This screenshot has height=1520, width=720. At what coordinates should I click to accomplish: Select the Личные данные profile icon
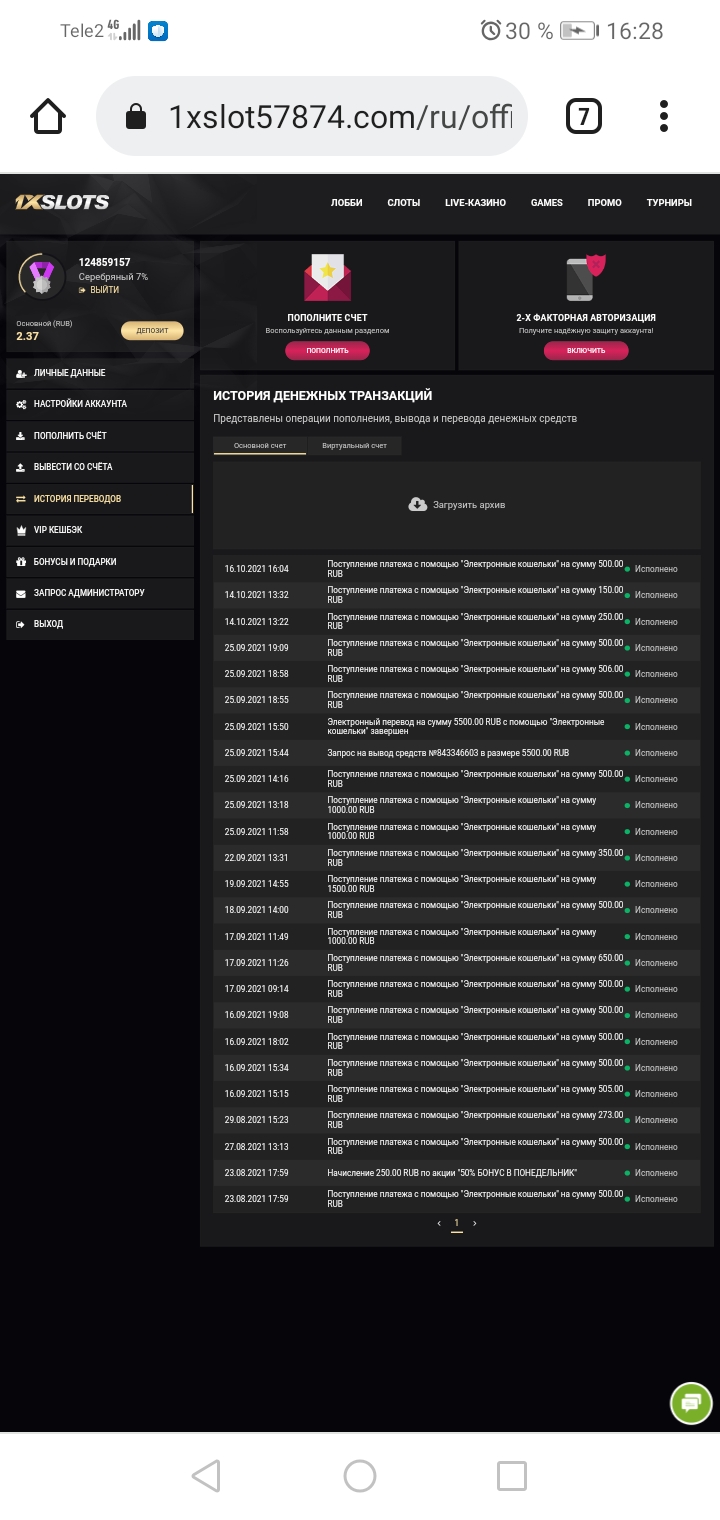pos(23,372)
